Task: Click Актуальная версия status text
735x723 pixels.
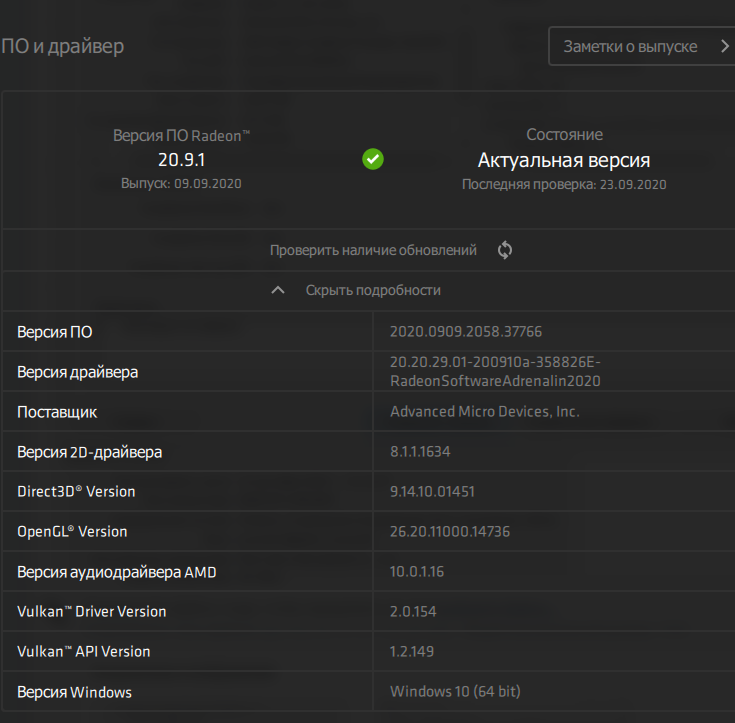Action: (564, 160)
